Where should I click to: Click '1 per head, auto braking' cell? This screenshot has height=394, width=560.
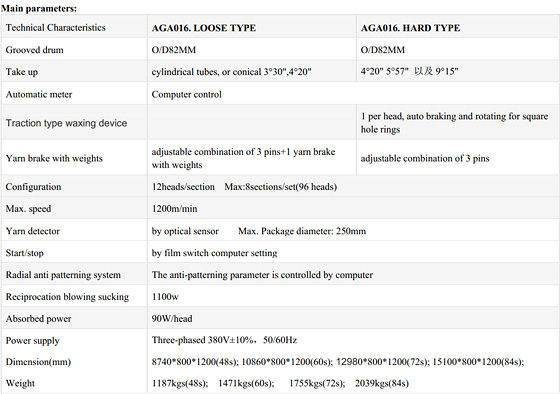click(x=454, y=123)
